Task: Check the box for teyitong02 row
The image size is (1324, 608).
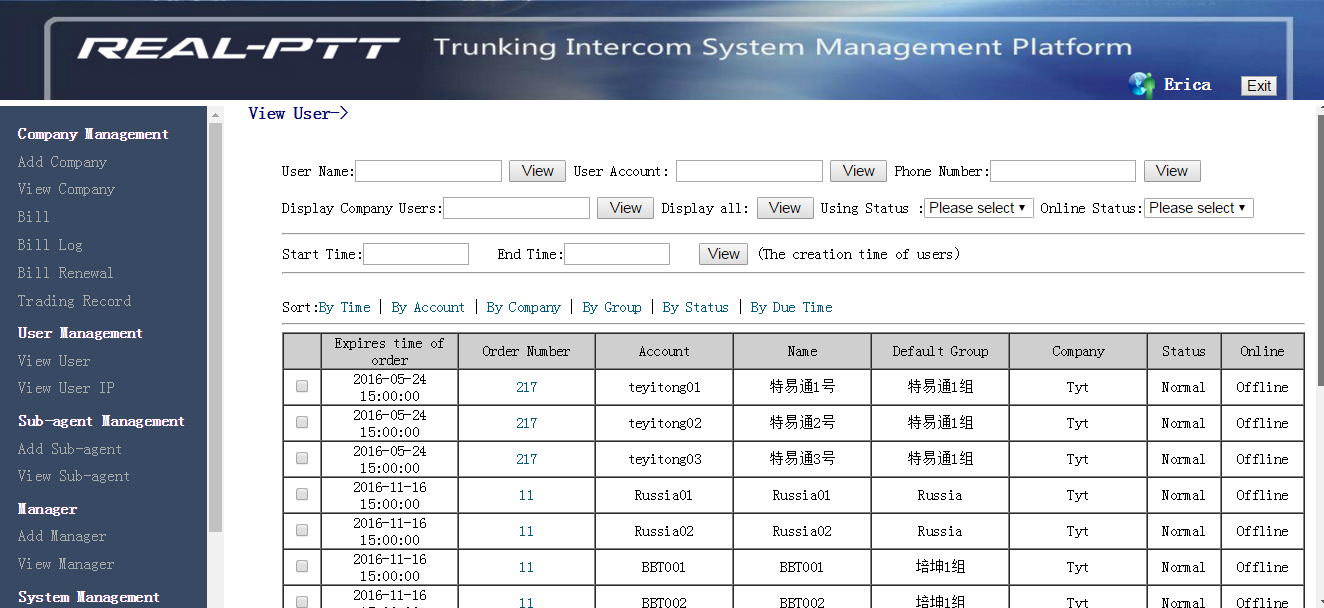Action: click(302, 422)
